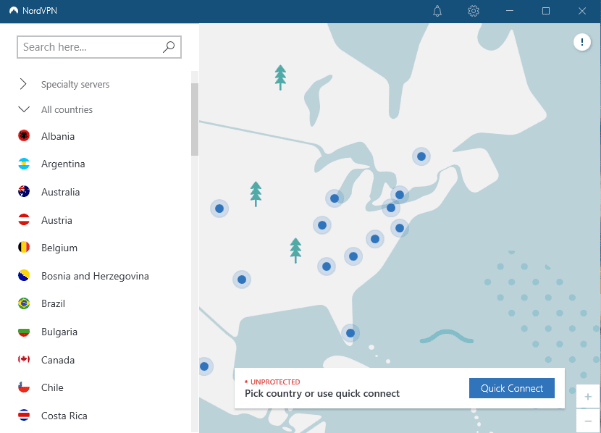601x433 pixels.
Task: Click the northernmost server pin on map
Action: [421, 156]
